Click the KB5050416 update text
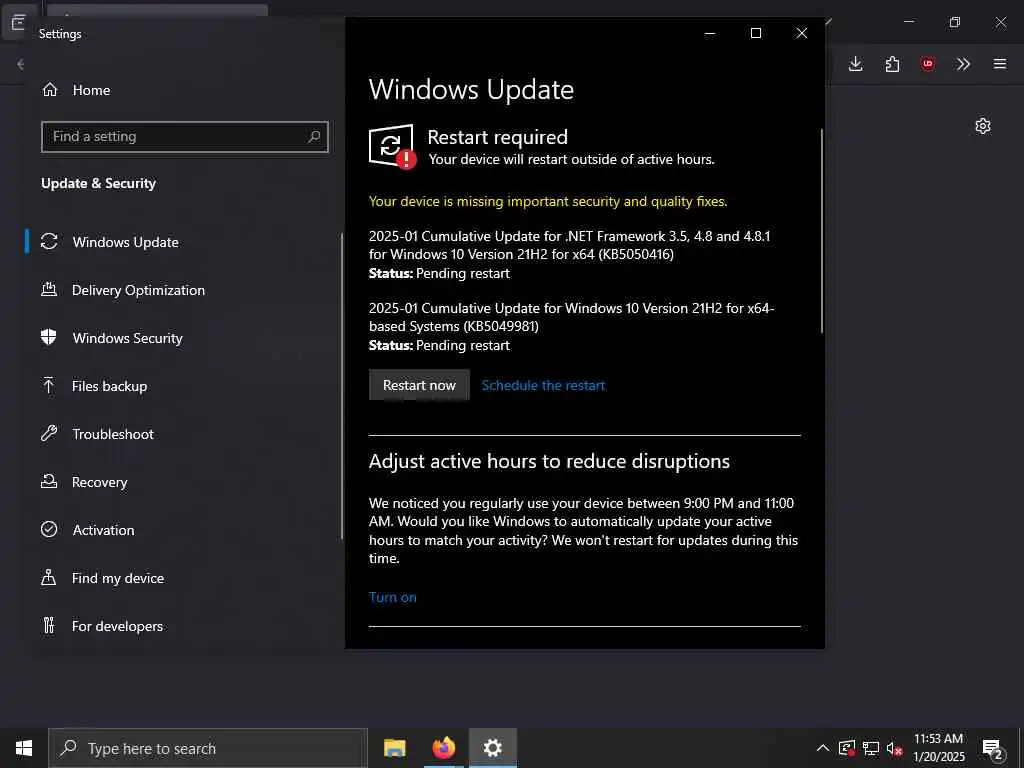This screenshot has height=768, width=1024. point(569,245)
